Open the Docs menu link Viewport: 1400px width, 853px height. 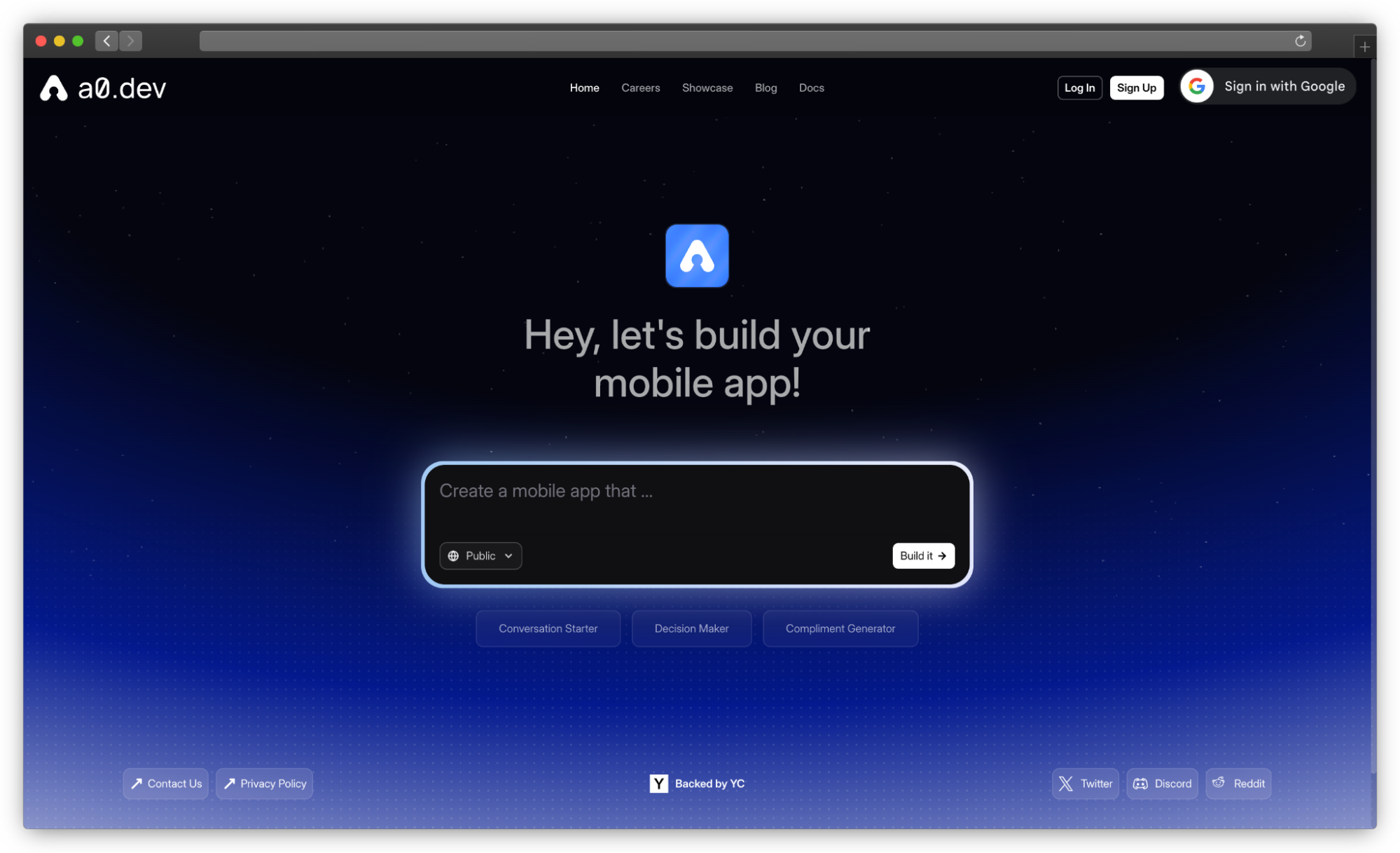pos(811,88)
